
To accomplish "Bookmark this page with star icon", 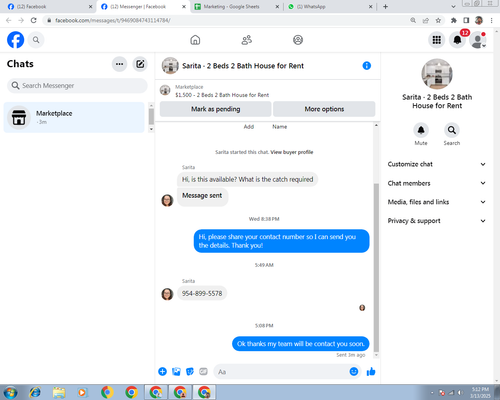I will pos(438,20).
